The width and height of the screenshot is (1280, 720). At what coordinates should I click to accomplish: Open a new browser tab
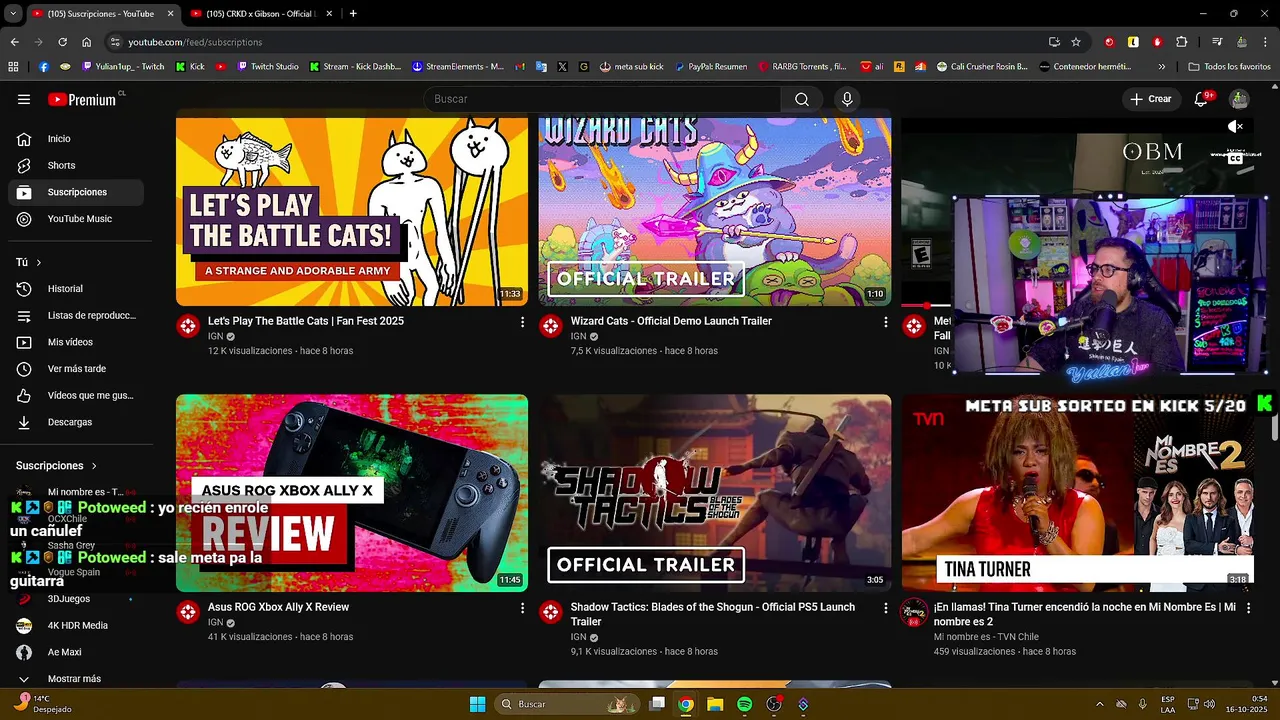353,14
